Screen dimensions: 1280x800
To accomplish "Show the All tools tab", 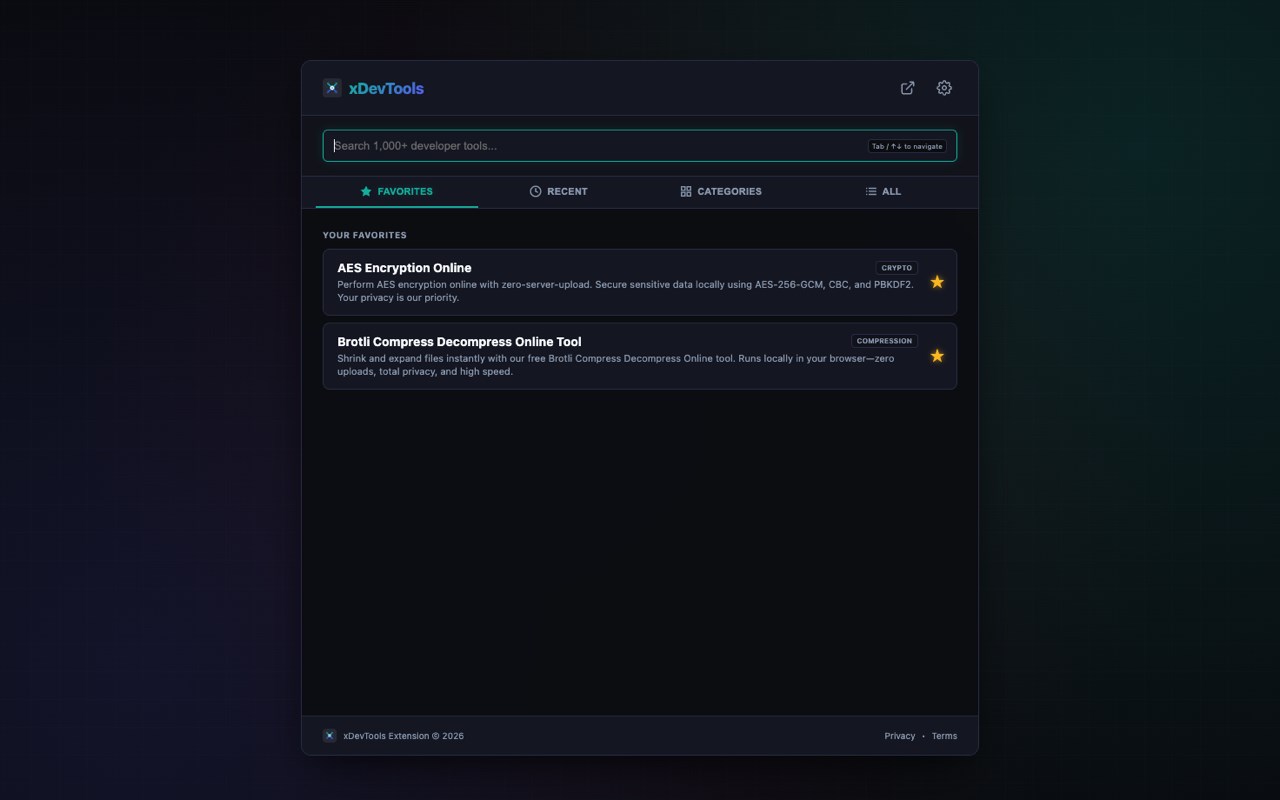I will click(x=883, y=192).
